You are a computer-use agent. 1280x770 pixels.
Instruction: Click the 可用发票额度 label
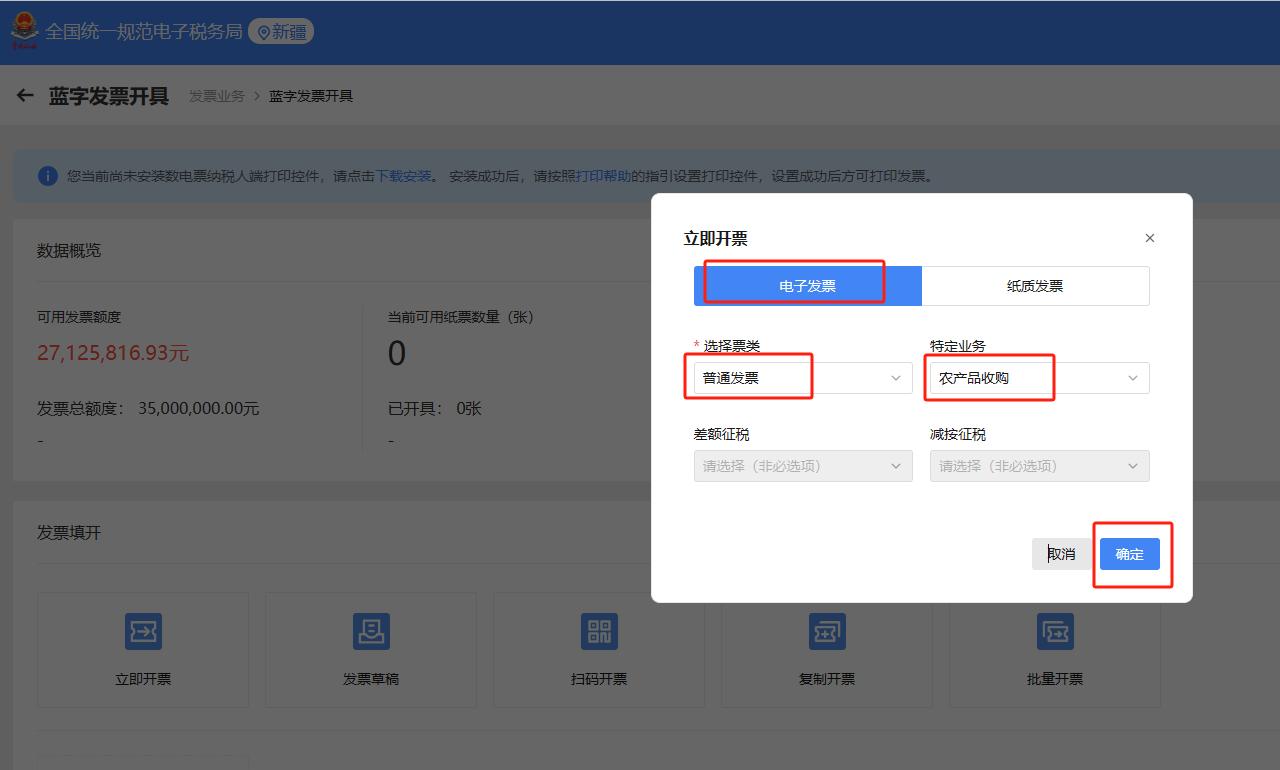click(x=79, y=317)
